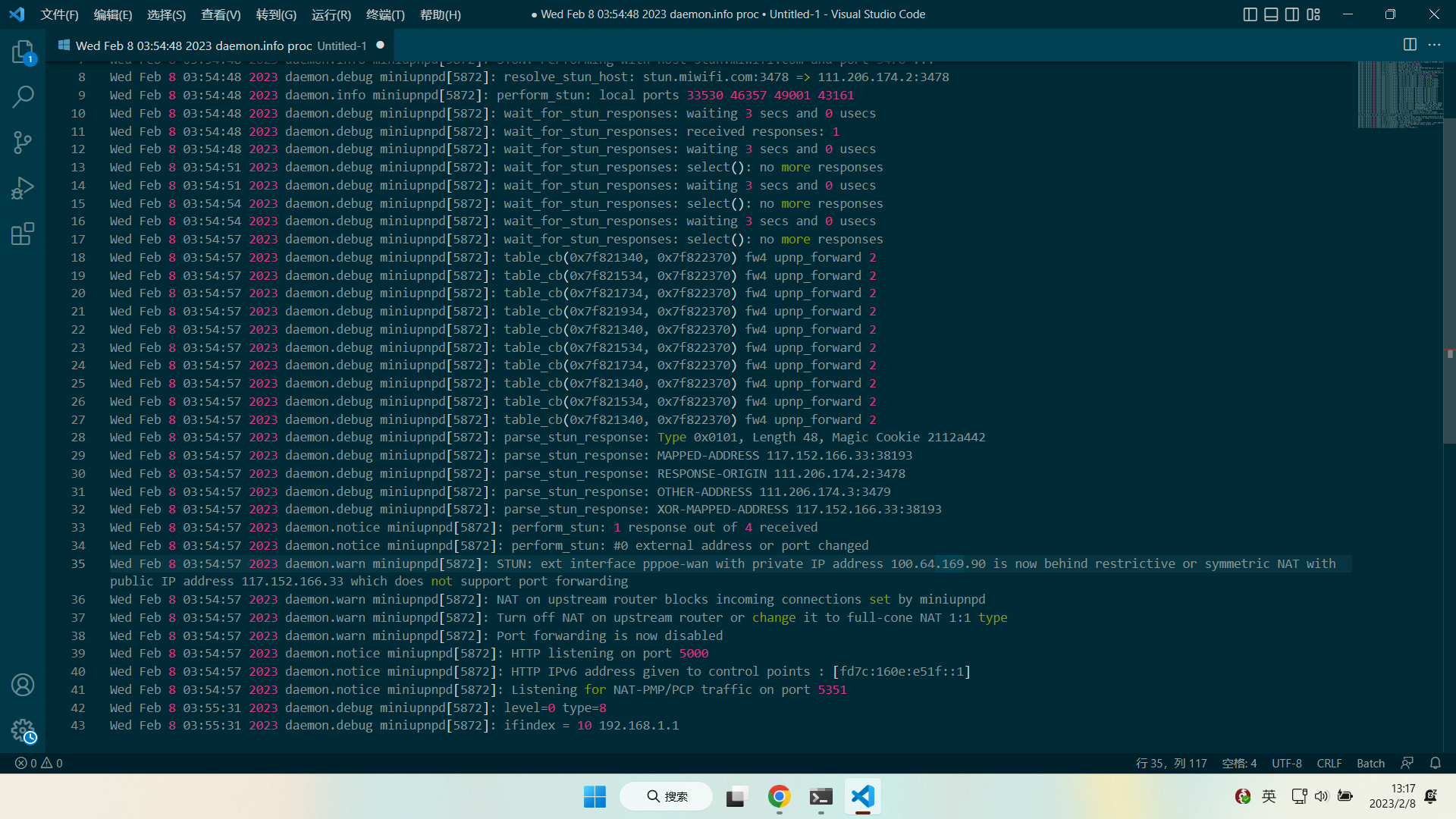This screenshot has width=1456, height=819.
Task: Change end of line sequence CRLF
Action: pos(1329,763)
